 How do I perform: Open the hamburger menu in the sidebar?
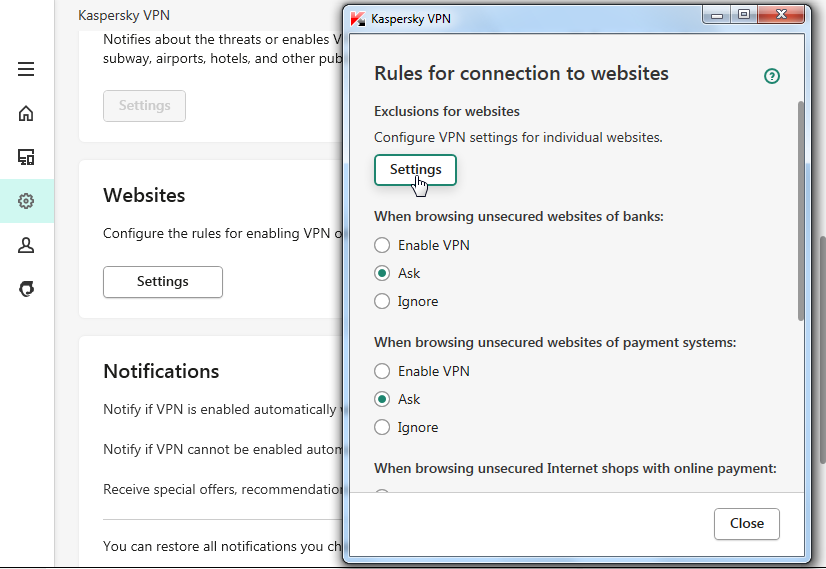click(x=26, y=69)
